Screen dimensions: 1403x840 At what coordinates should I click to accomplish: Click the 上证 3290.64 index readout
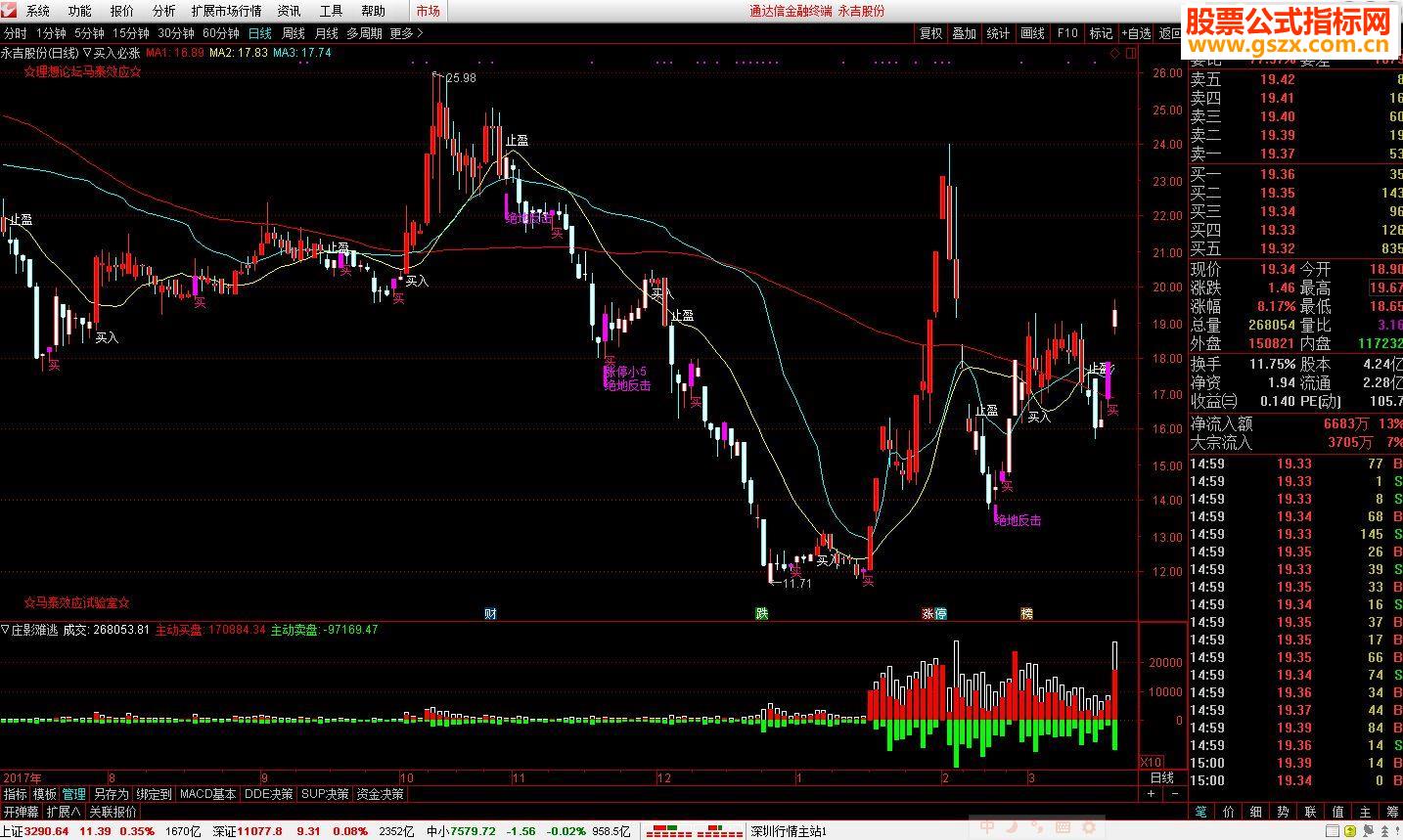(35, 831)
